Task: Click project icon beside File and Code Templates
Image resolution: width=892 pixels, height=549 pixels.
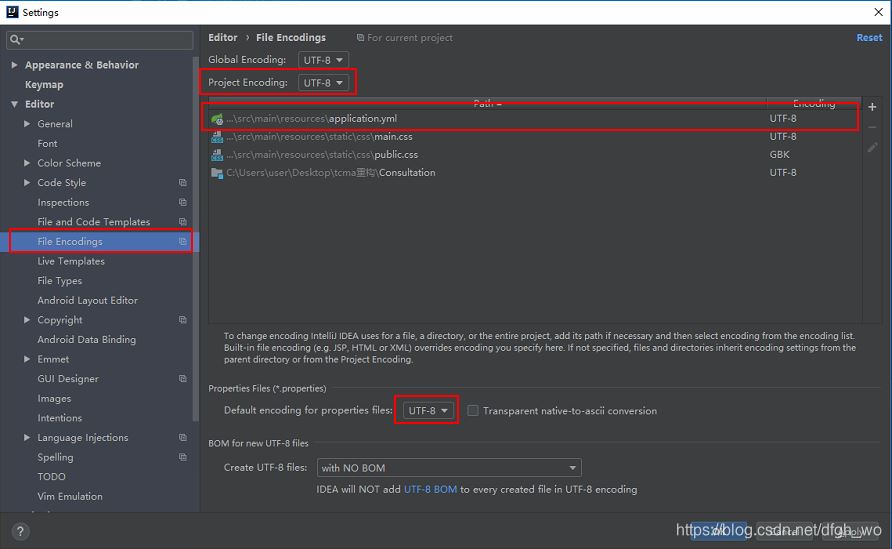Action: (x=183, y=222)
